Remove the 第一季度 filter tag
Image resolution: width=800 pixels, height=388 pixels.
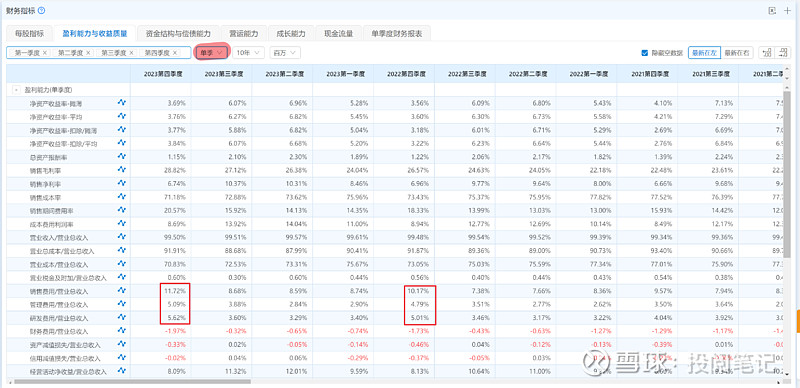(x=45, y=53)
